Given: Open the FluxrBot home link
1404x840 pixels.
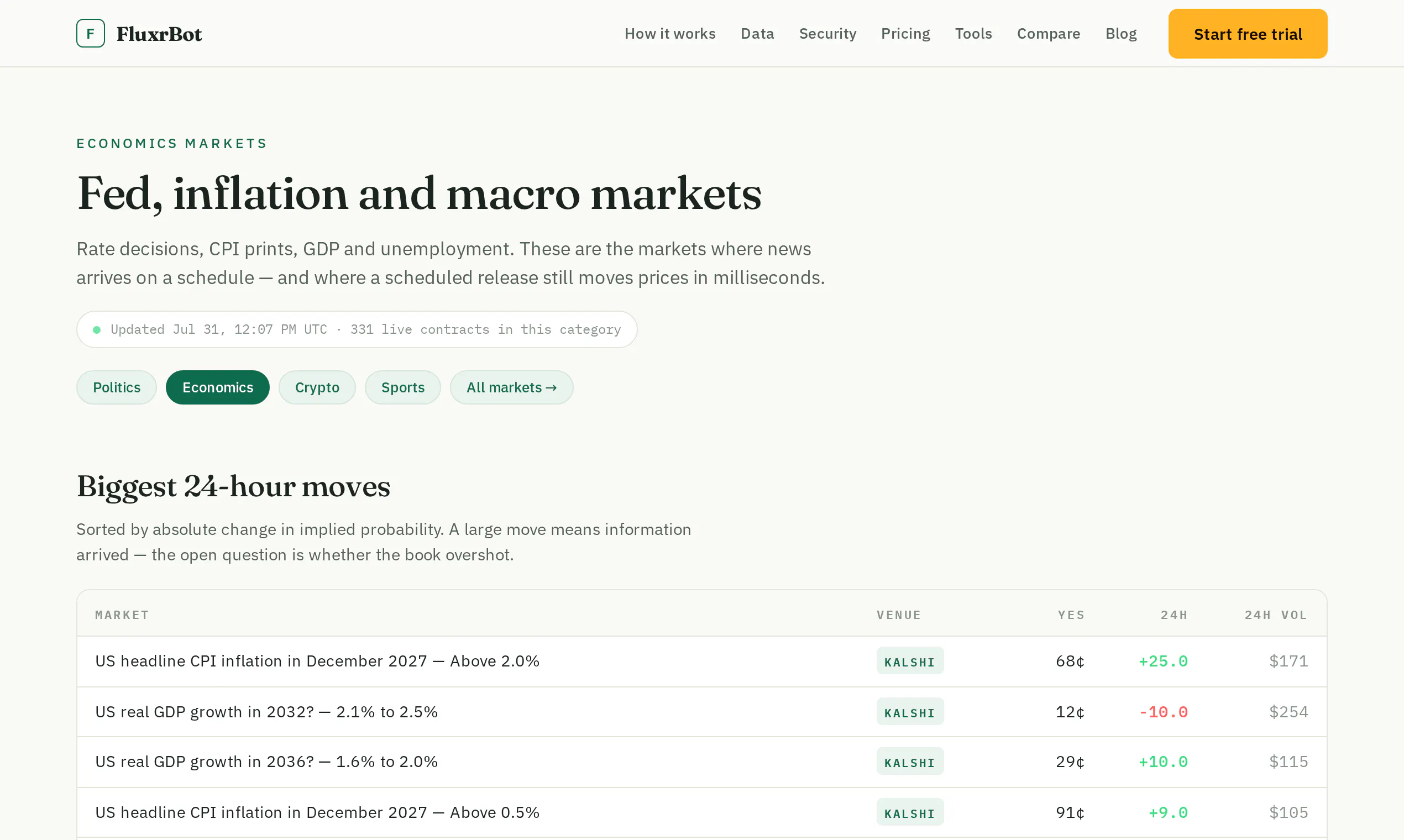Looking at the screenshot, I should pos(139,33).
